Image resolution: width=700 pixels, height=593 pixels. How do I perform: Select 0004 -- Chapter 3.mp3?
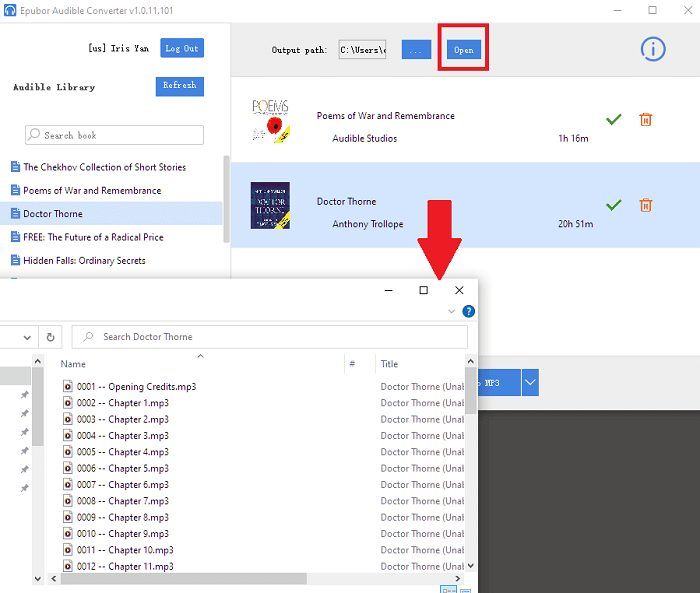pyautogui.click(x=123, y=435)
